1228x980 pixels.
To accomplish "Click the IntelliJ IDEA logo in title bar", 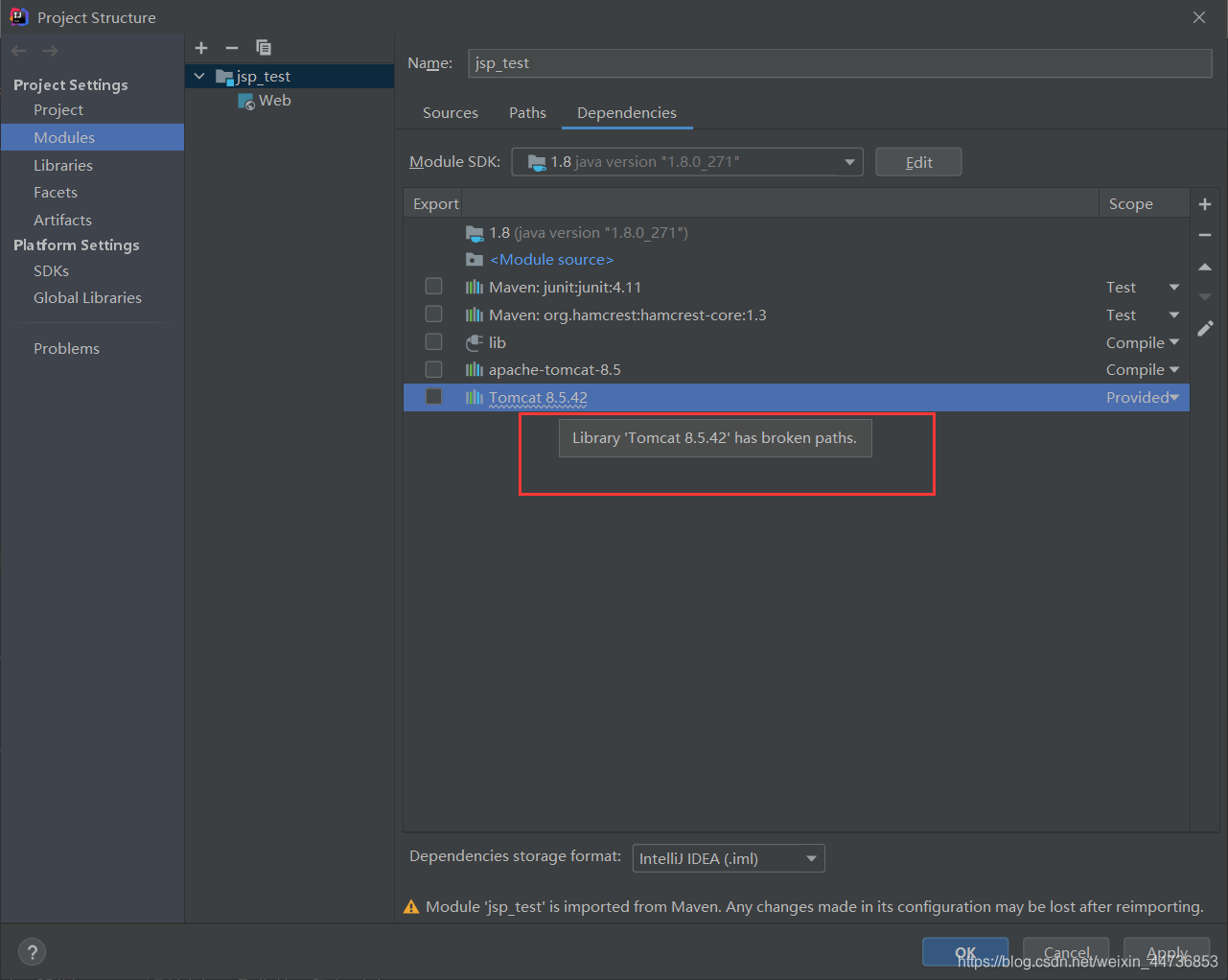I will (x=18, y=16).
